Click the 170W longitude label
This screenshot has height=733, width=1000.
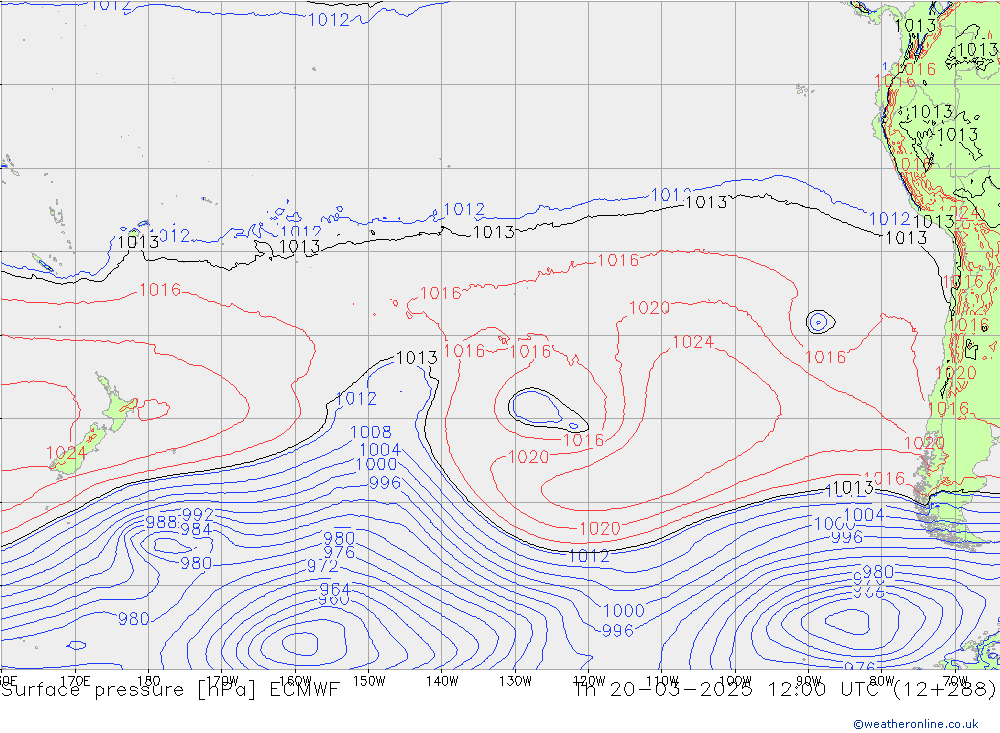pos(222,681)
